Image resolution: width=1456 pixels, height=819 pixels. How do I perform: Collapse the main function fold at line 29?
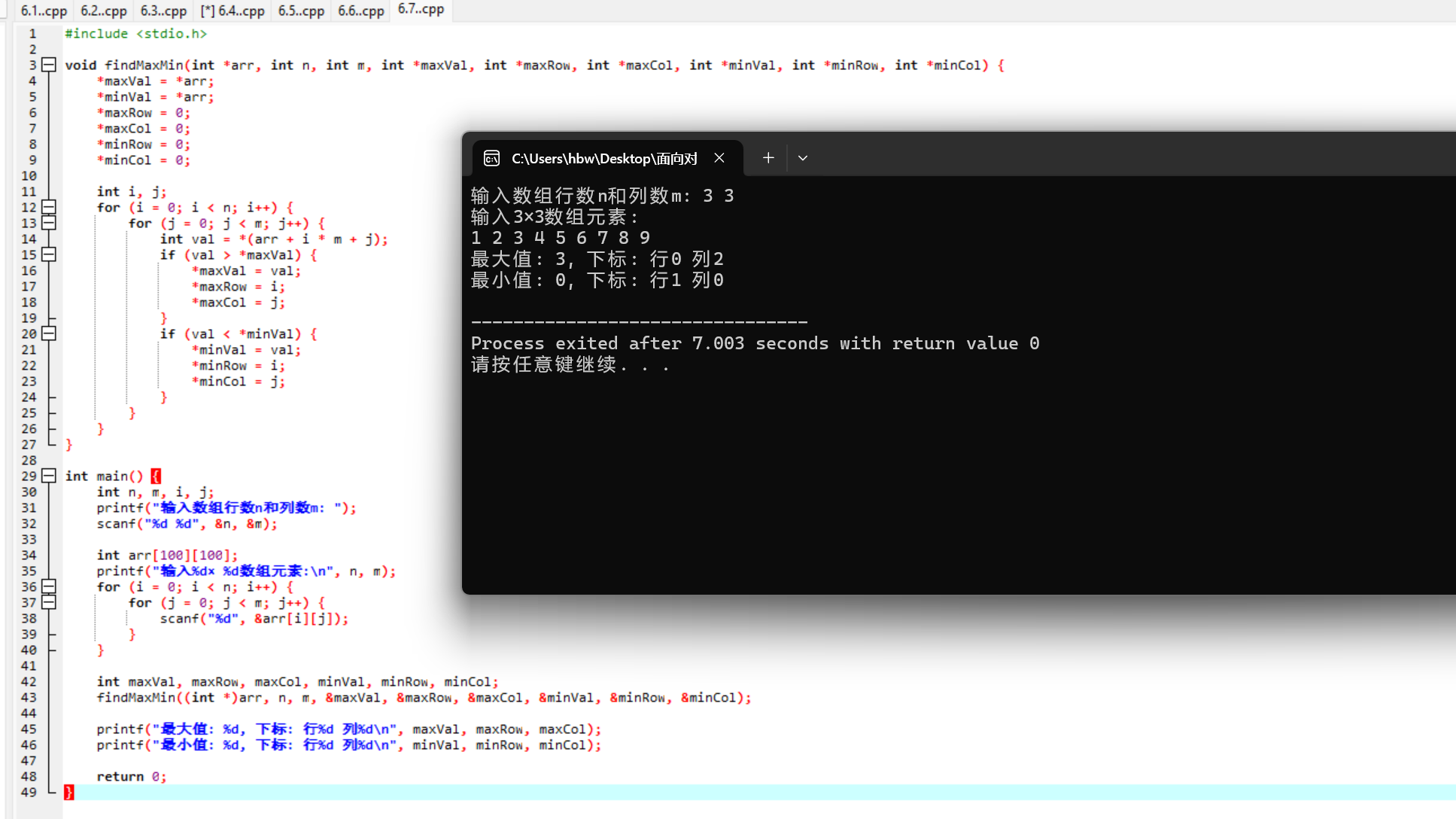[x=49, y=476]
